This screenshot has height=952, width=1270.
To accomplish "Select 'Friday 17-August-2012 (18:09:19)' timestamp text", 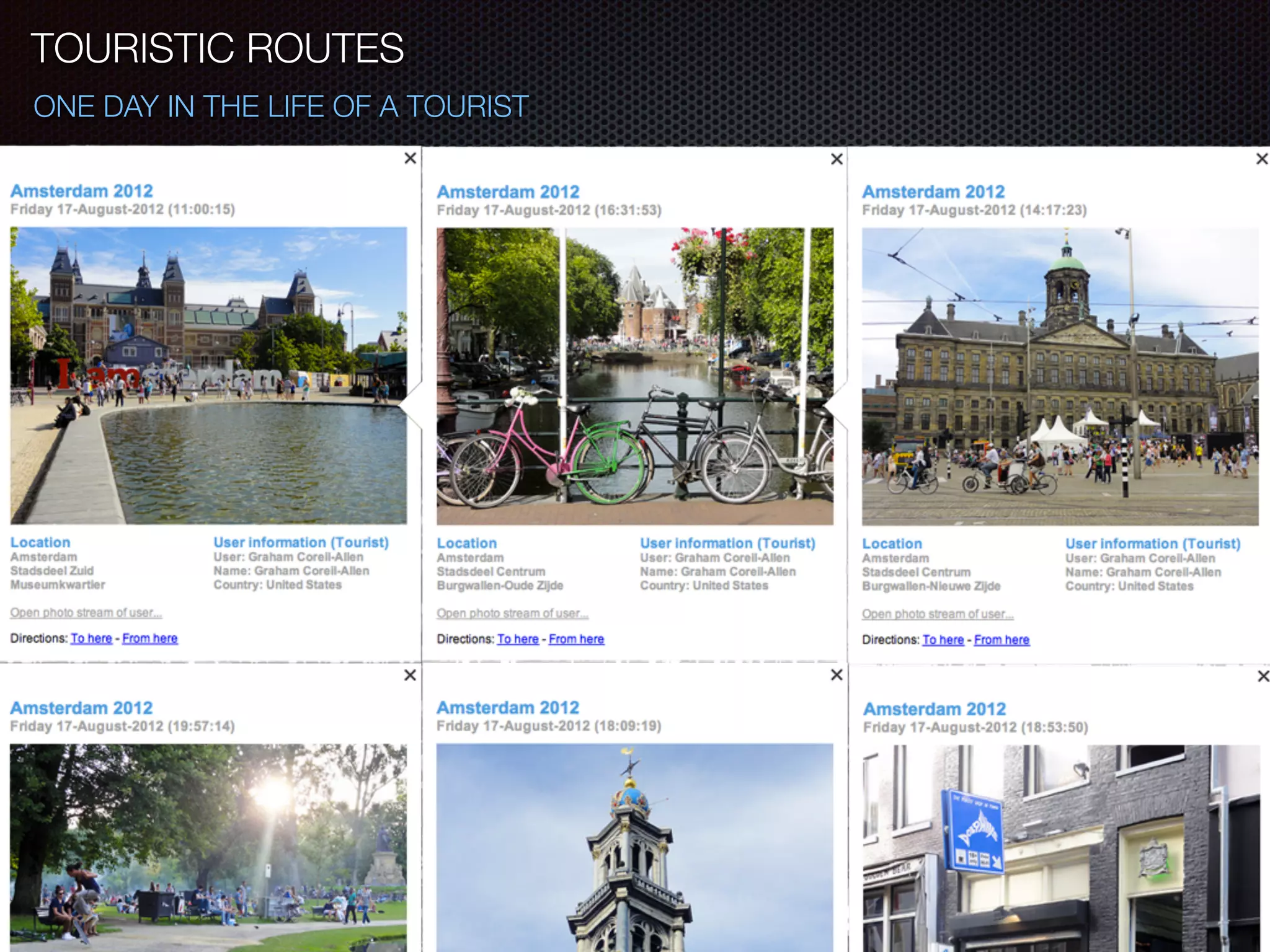I will (x=549, y=726).
